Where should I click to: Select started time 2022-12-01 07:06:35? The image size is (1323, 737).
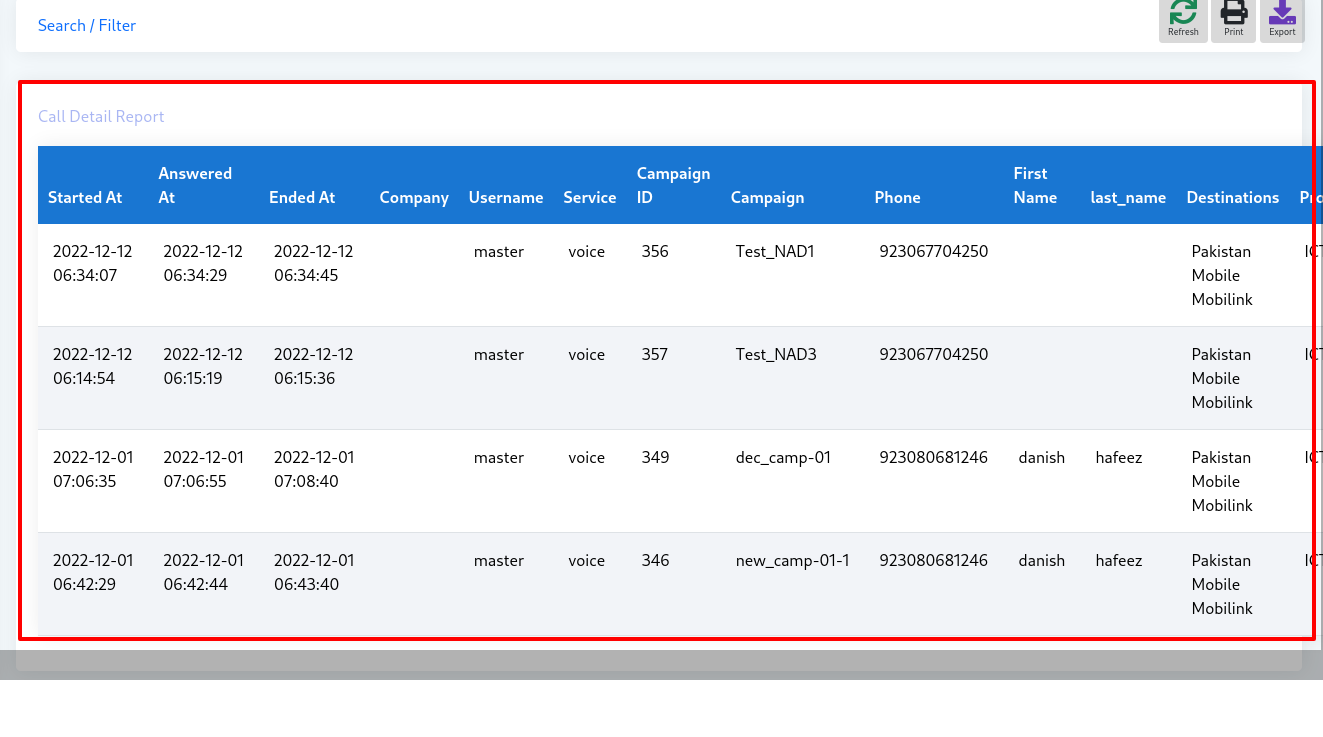[x=93, y=469]
